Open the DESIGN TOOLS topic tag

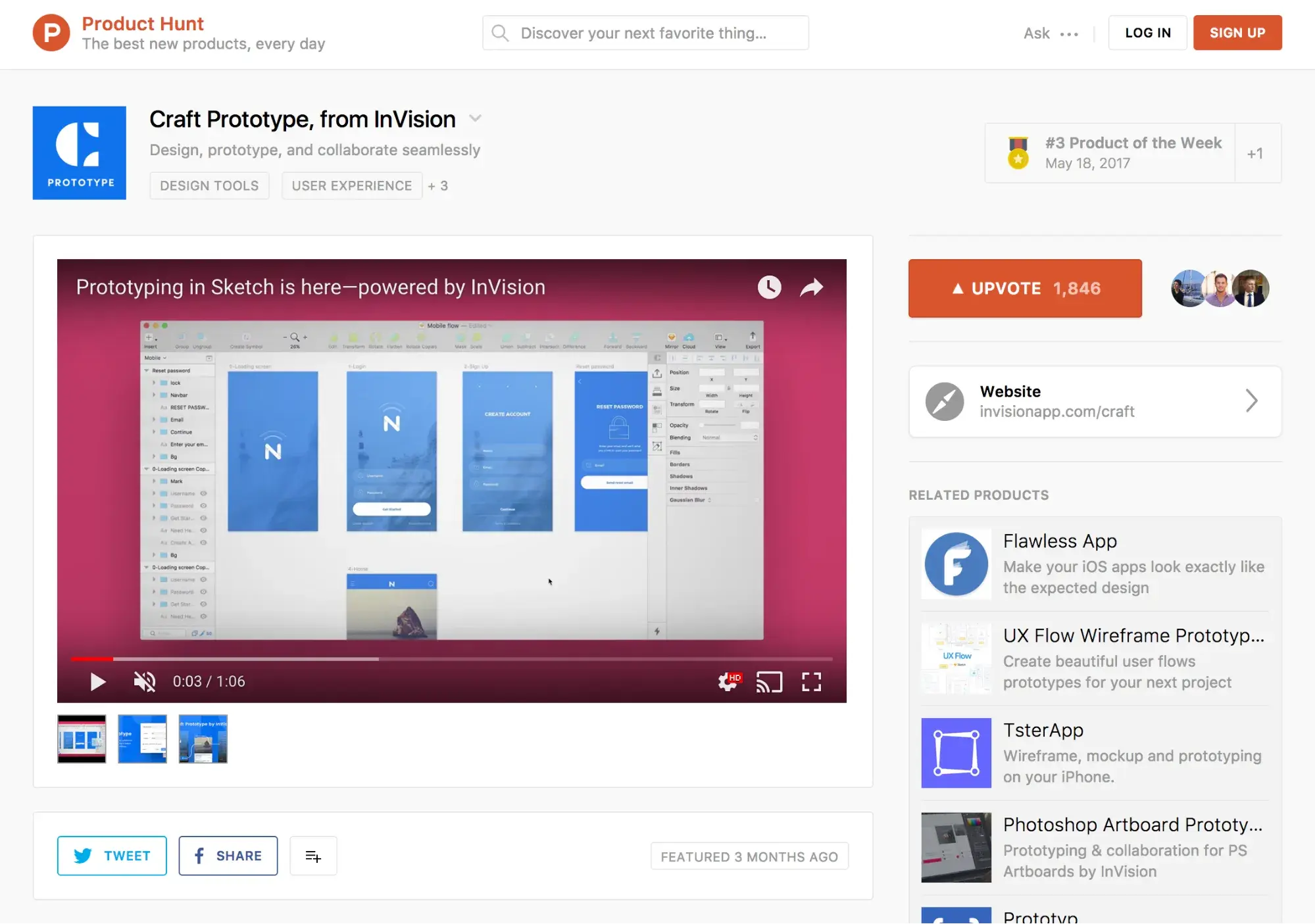coord(209,186)
